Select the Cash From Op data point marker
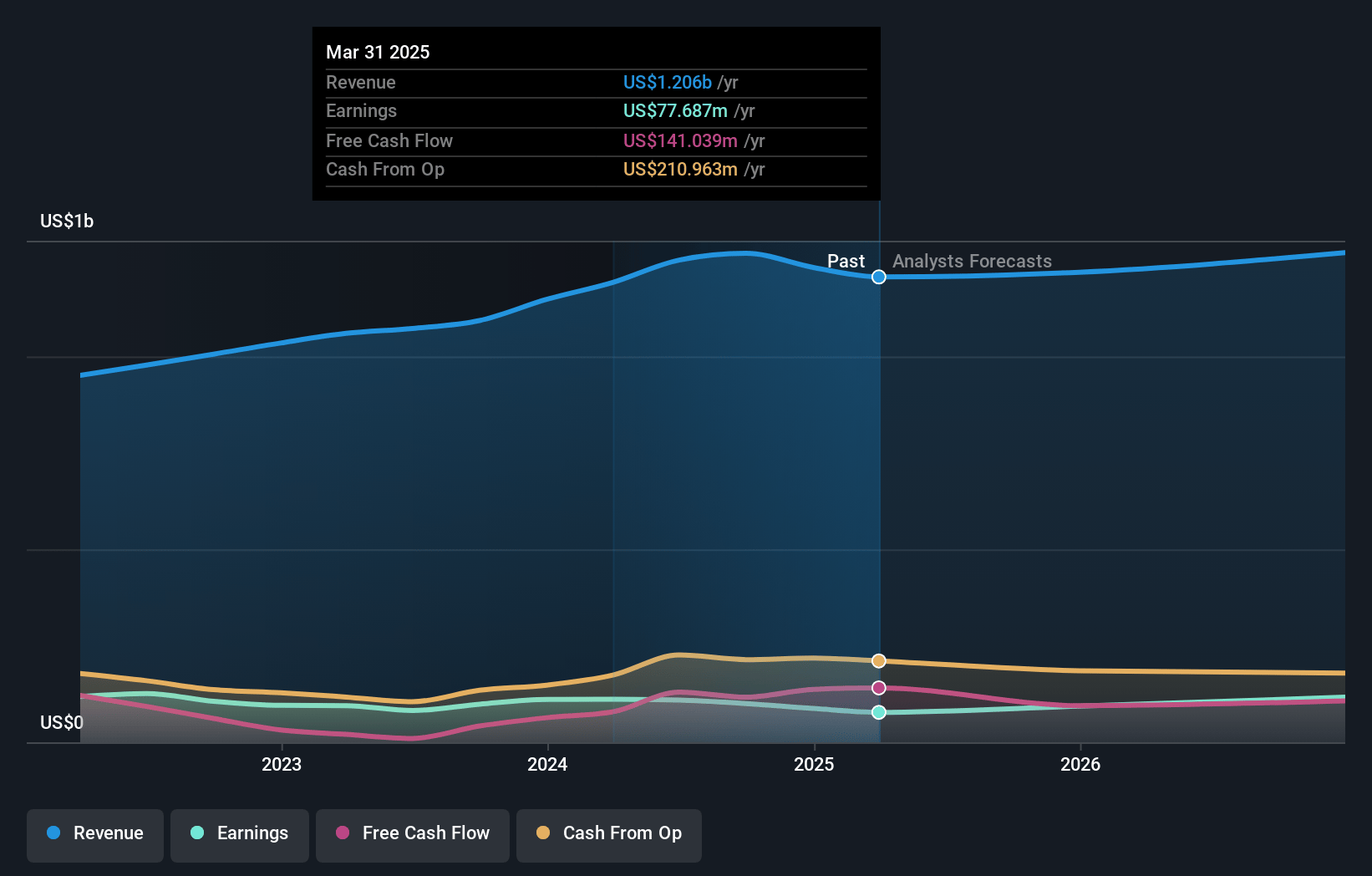1372x876 pixels. coord(879,661)
